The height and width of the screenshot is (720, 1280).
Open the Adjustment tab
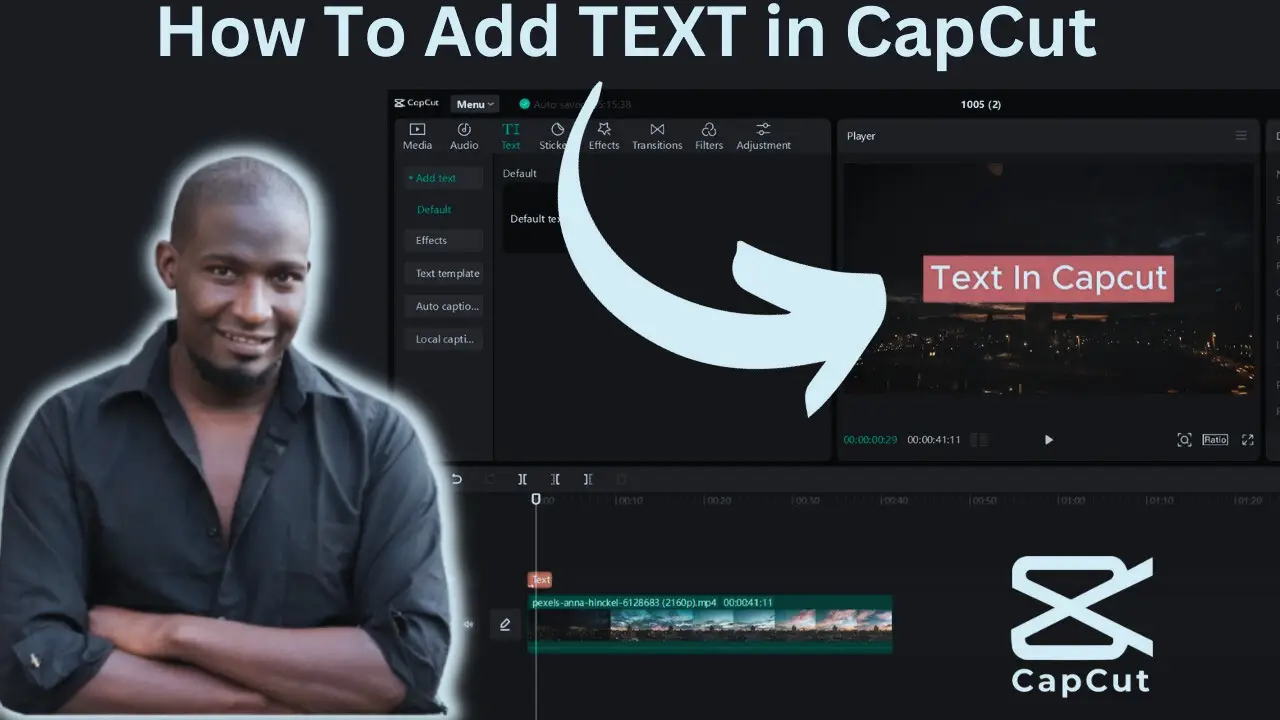point(763,137)
